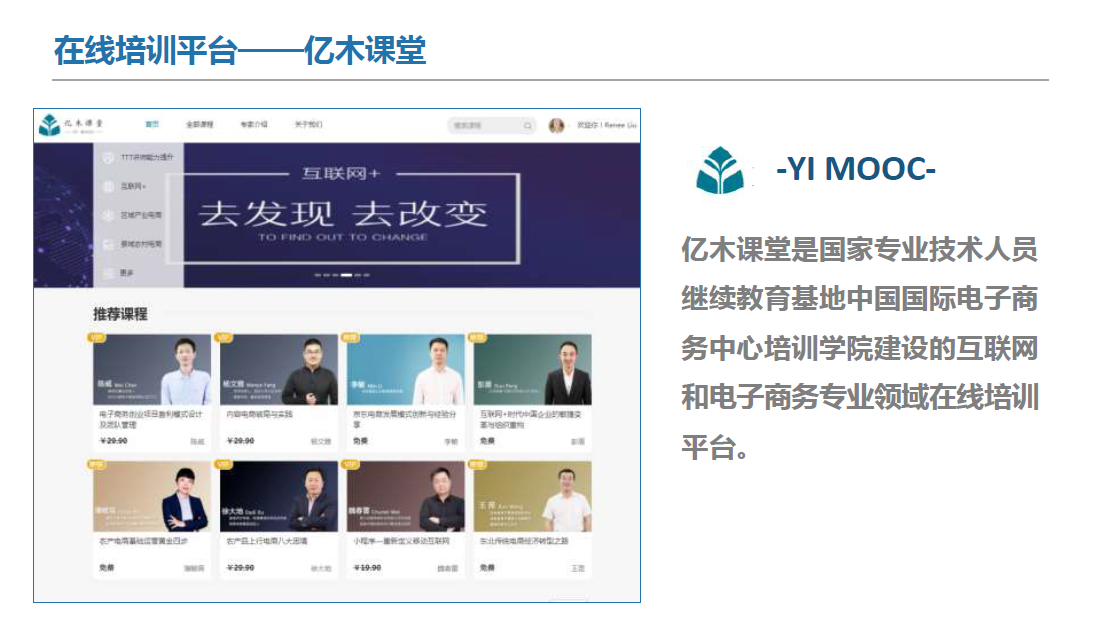Click inside the course search field
Image resolution: width=1099 pixels, height=618 pixels.
tap(485, 125)
